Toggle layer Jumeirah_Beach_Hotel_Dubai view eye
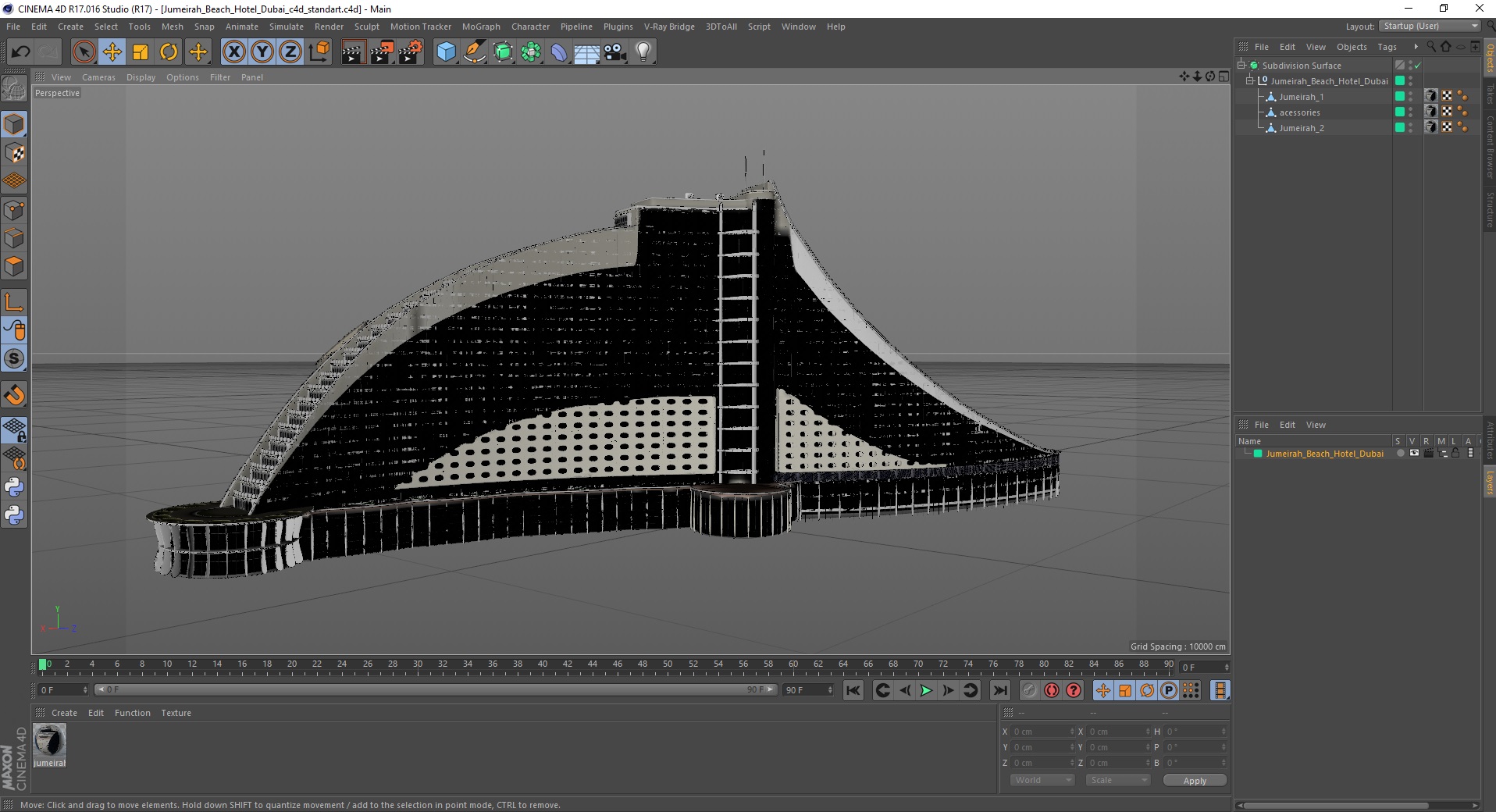 [1414, 454]
